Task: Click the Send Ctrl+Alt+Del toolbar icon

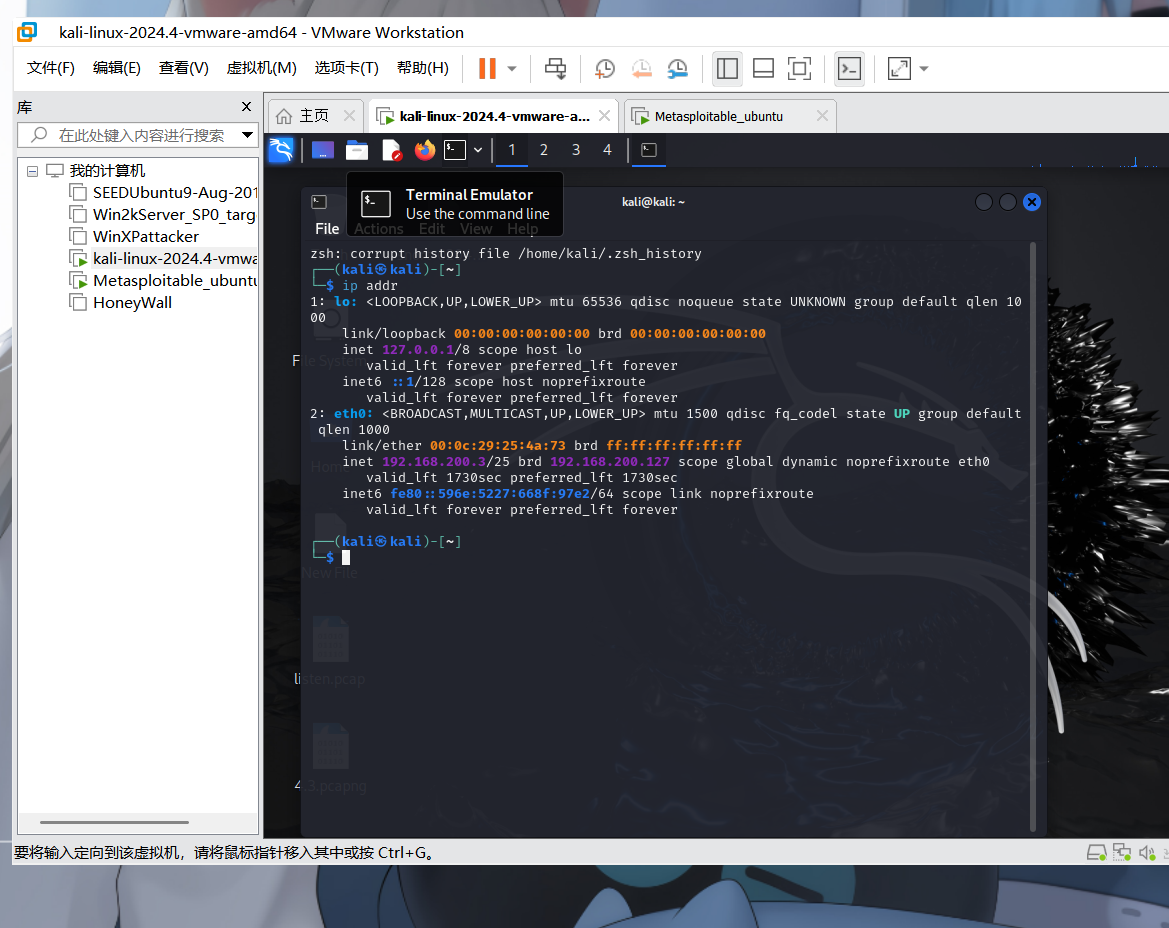Action: (x=555, y=69)
